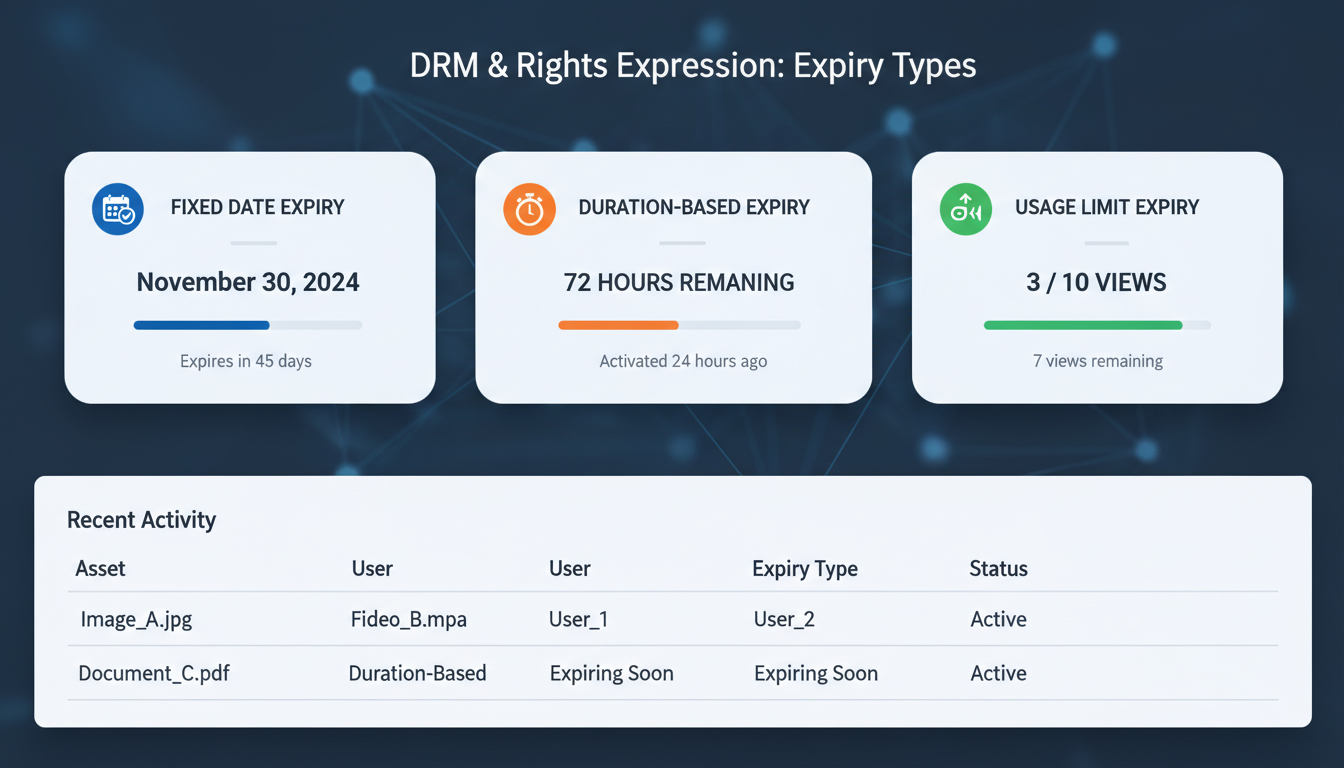The height and width of the screenshot is (768, 1344).
Task: Click the Expiry Type column header
Action: tap(804, 568)
